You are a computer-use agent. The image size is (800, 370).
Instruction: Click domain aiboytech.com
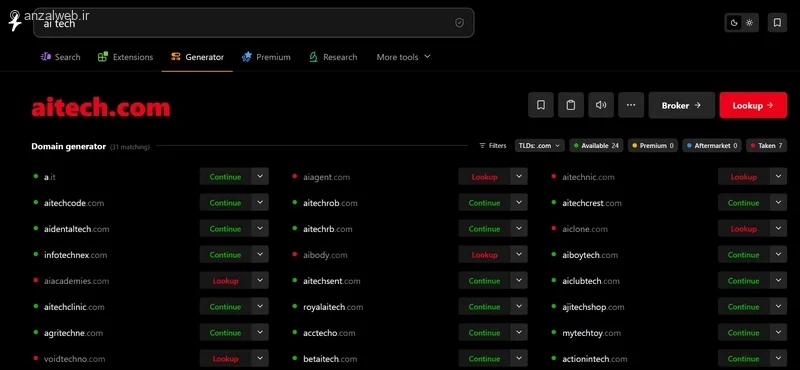pyautogui.click(x=590, y=255)
